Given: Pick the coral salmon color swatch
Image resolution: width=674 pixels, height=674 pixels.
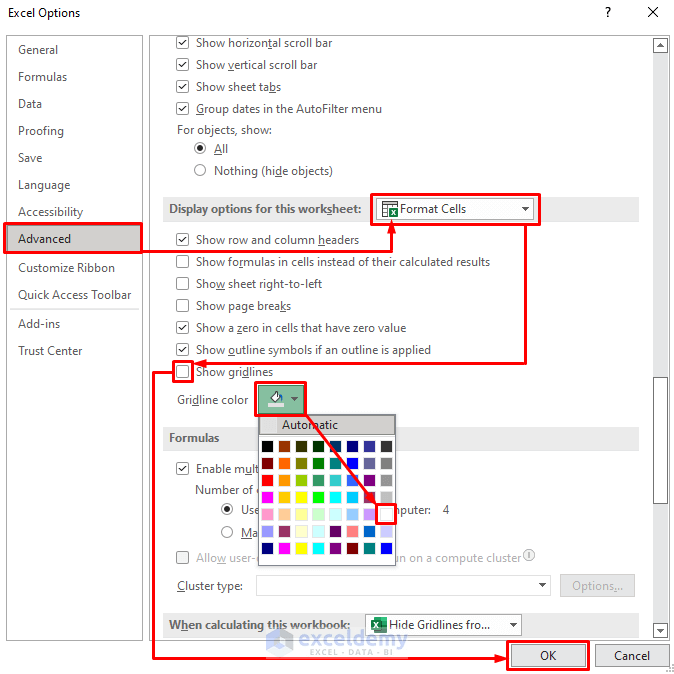Looking at the screenshot, I should point(352,531).
